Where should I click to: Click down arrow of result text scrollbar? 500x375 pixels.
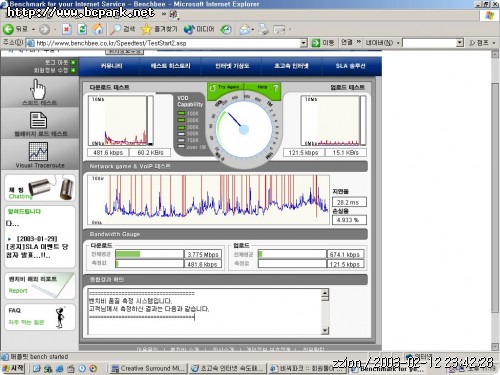point(325,330)
